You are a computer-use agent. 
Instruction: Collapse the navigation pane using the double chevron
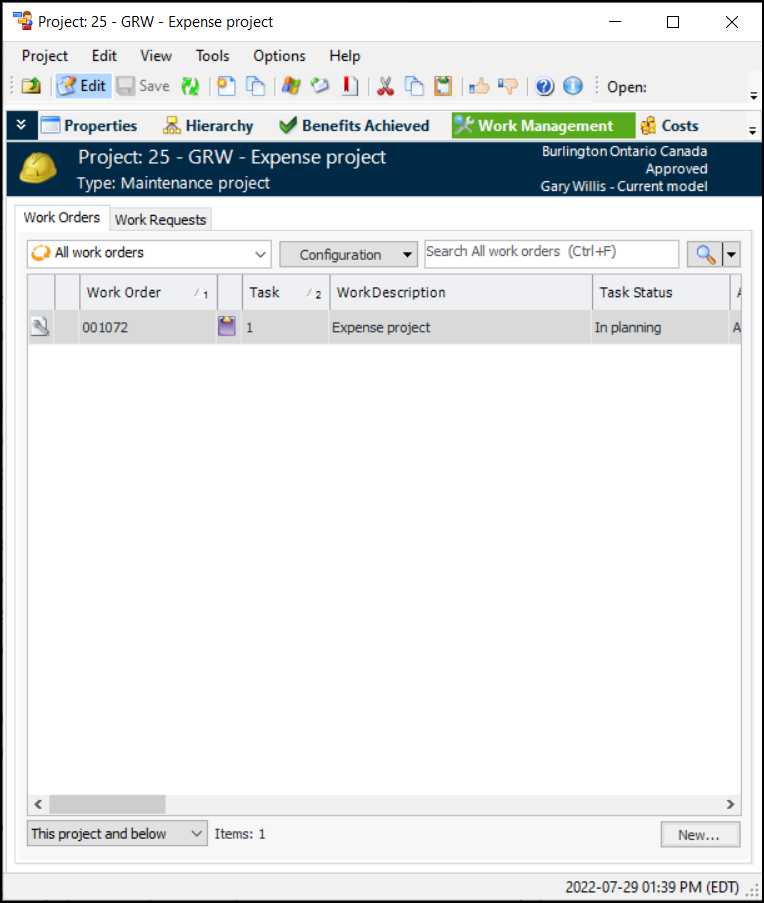pos(22,125)
